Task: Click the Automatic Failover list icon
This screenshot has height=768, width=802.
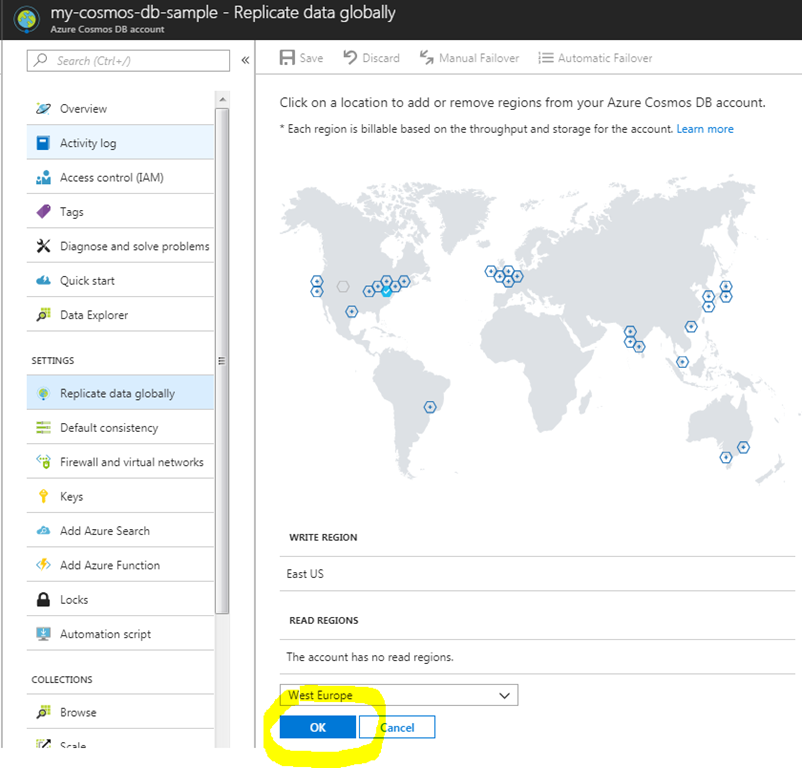Action: [x=545, y=58]
